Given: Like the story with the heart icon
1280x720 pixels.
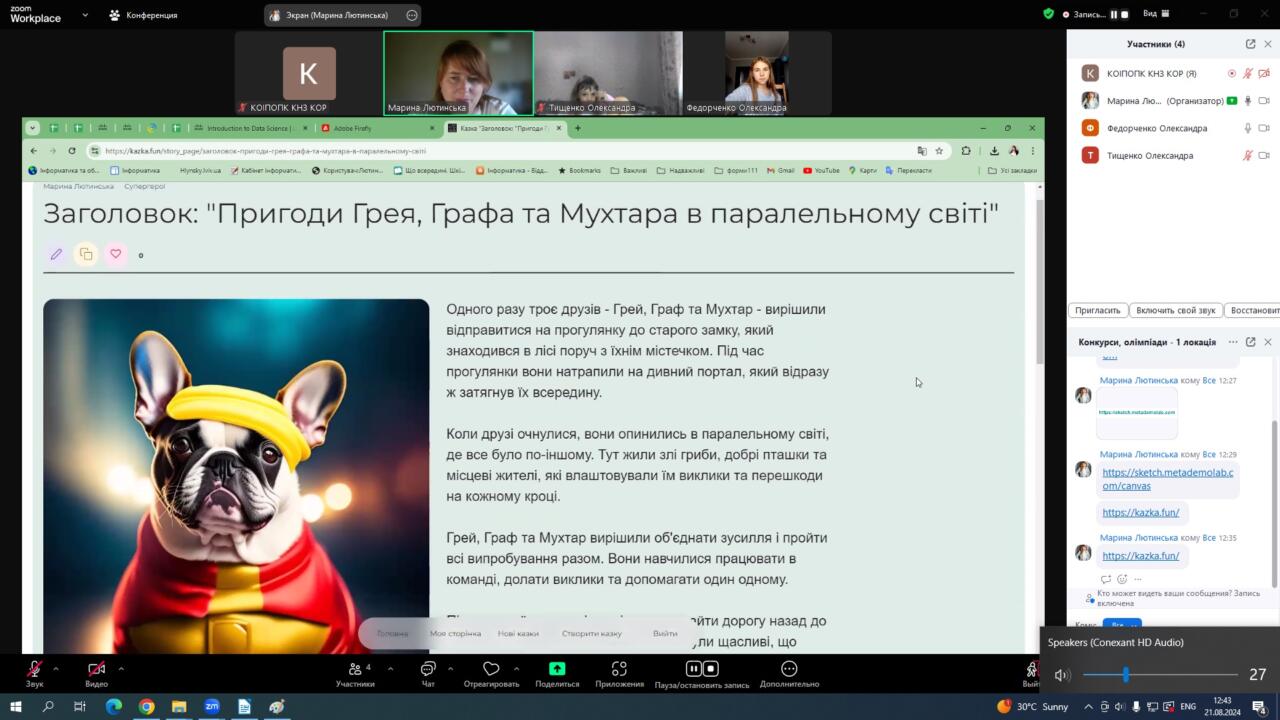Looking at the screenshot, I should 116,254.
